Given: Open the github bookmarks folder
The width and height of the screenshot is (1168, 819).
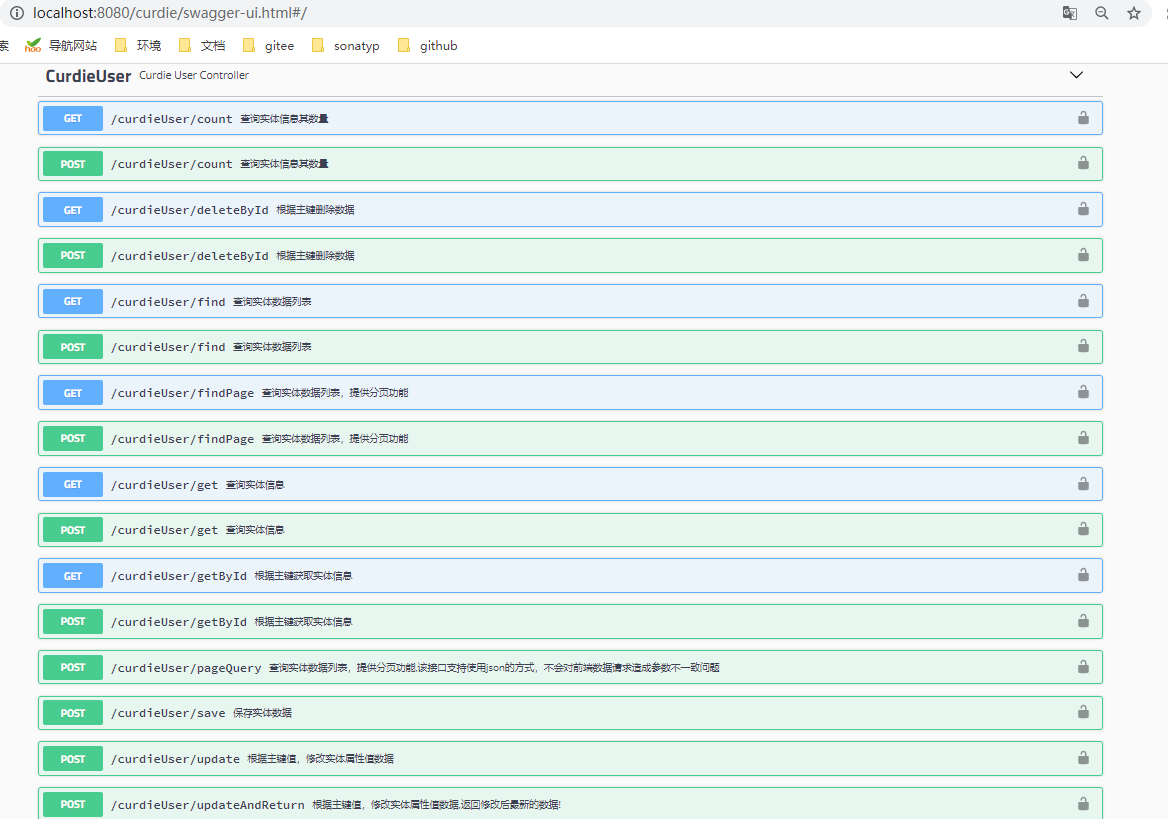Looking at the screenshot, I should (x=428, y=45).
